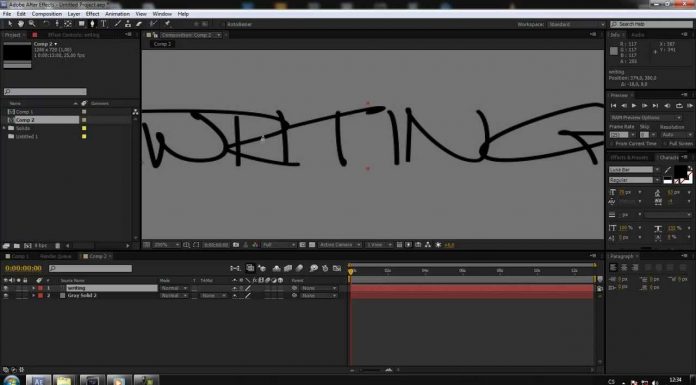Select the Eraser tool
Viewport: 696px width, 385px height.
point(139,24)
